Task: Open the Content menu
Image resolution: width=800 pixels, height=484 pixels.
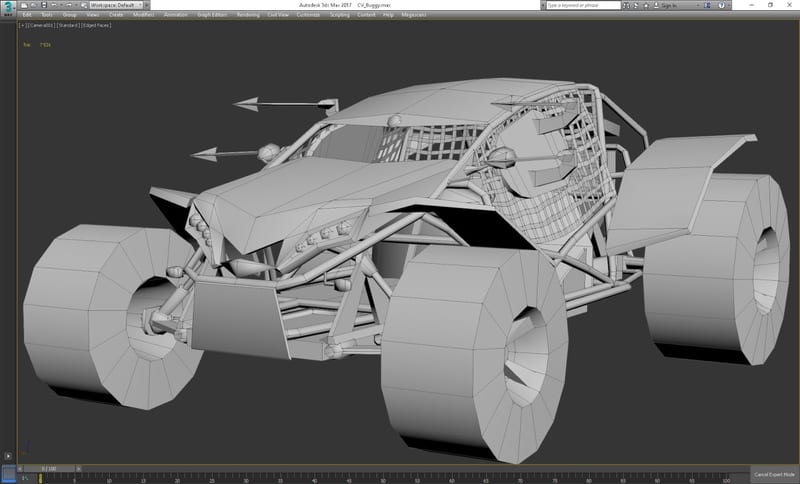Action: (366, 15)
